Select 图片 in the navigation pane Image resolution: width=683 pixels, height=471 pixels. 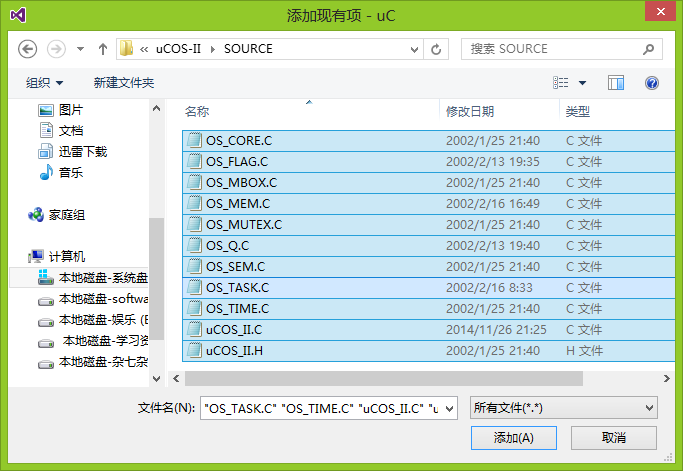[60, 110]
